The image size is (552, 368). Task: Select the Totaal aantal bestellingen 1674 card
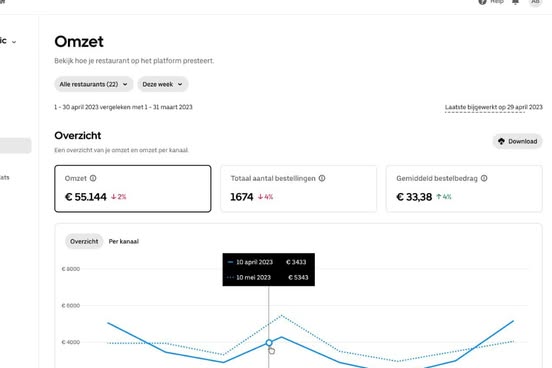click(x=299, y=189)
